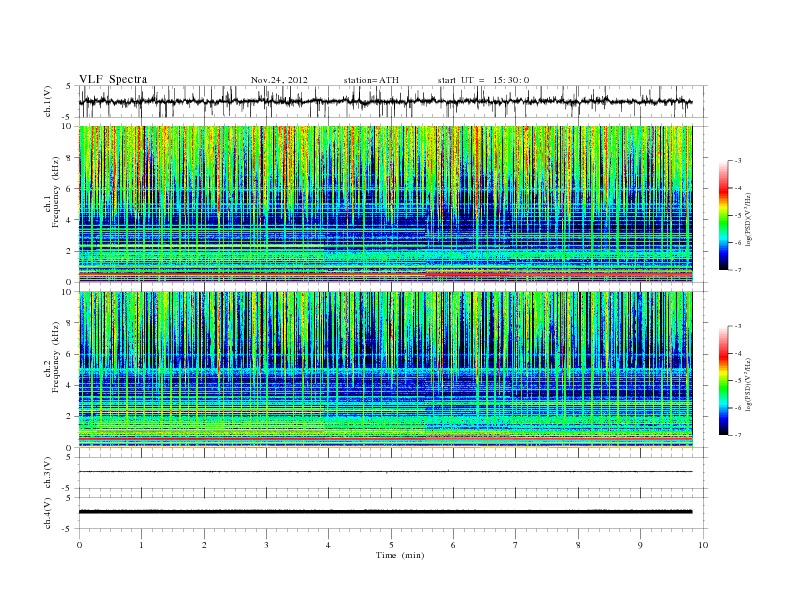
Task: Click the "2" tick on the time axis
Action: pos(204,545)
